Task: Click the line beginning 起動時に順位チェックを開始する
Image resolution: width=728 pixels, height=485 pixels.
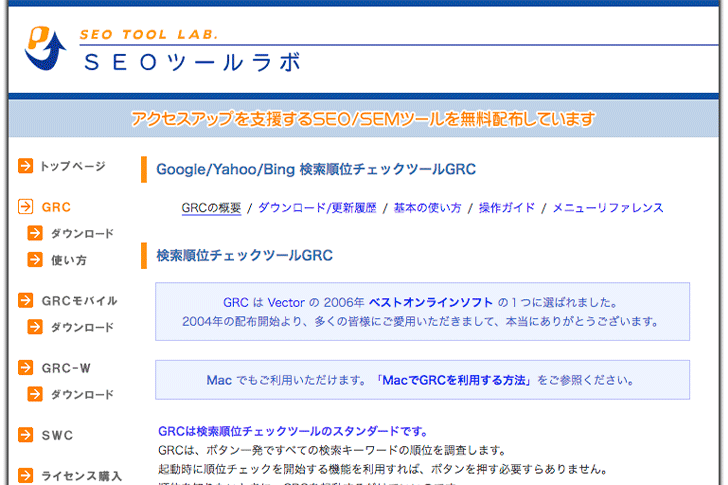Action: click(383, 469)
